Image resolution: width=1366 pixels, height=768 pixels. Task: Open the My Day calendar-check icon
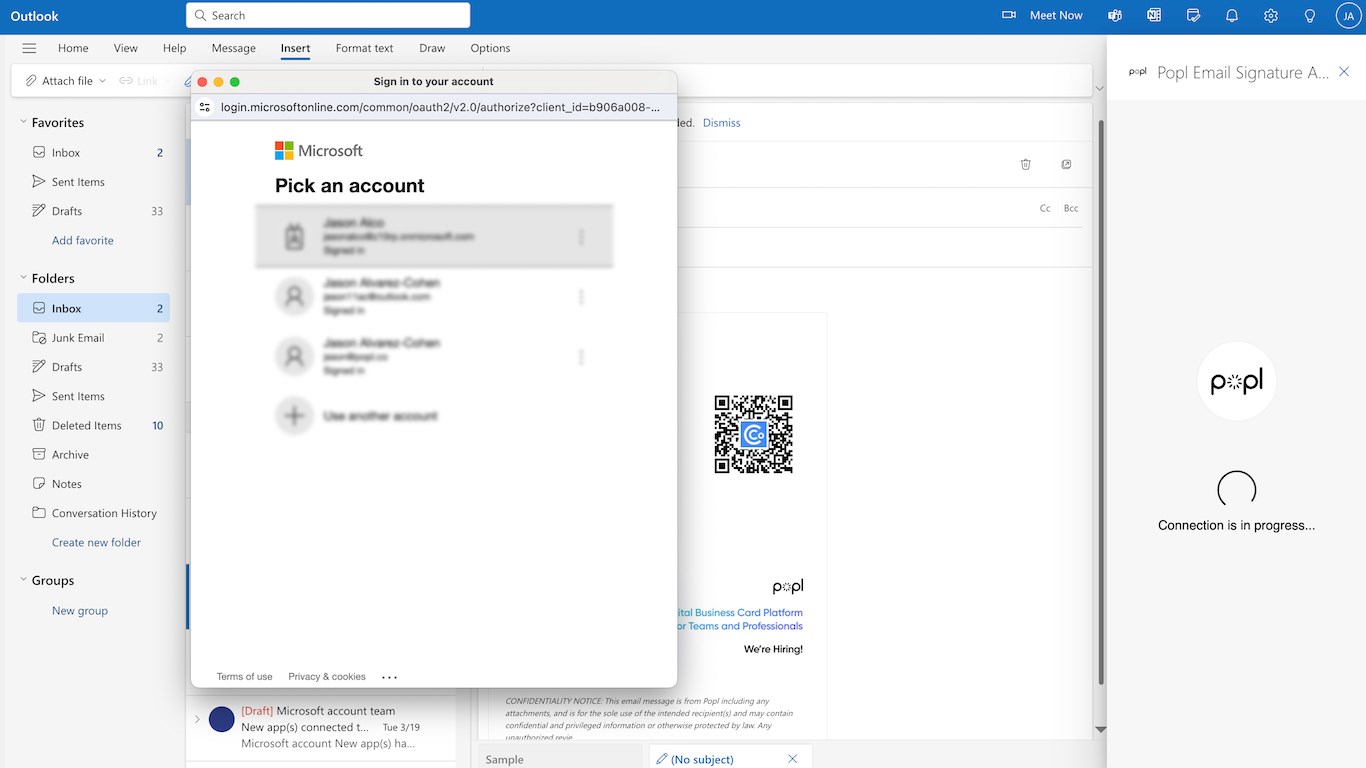pos(1193,16)
